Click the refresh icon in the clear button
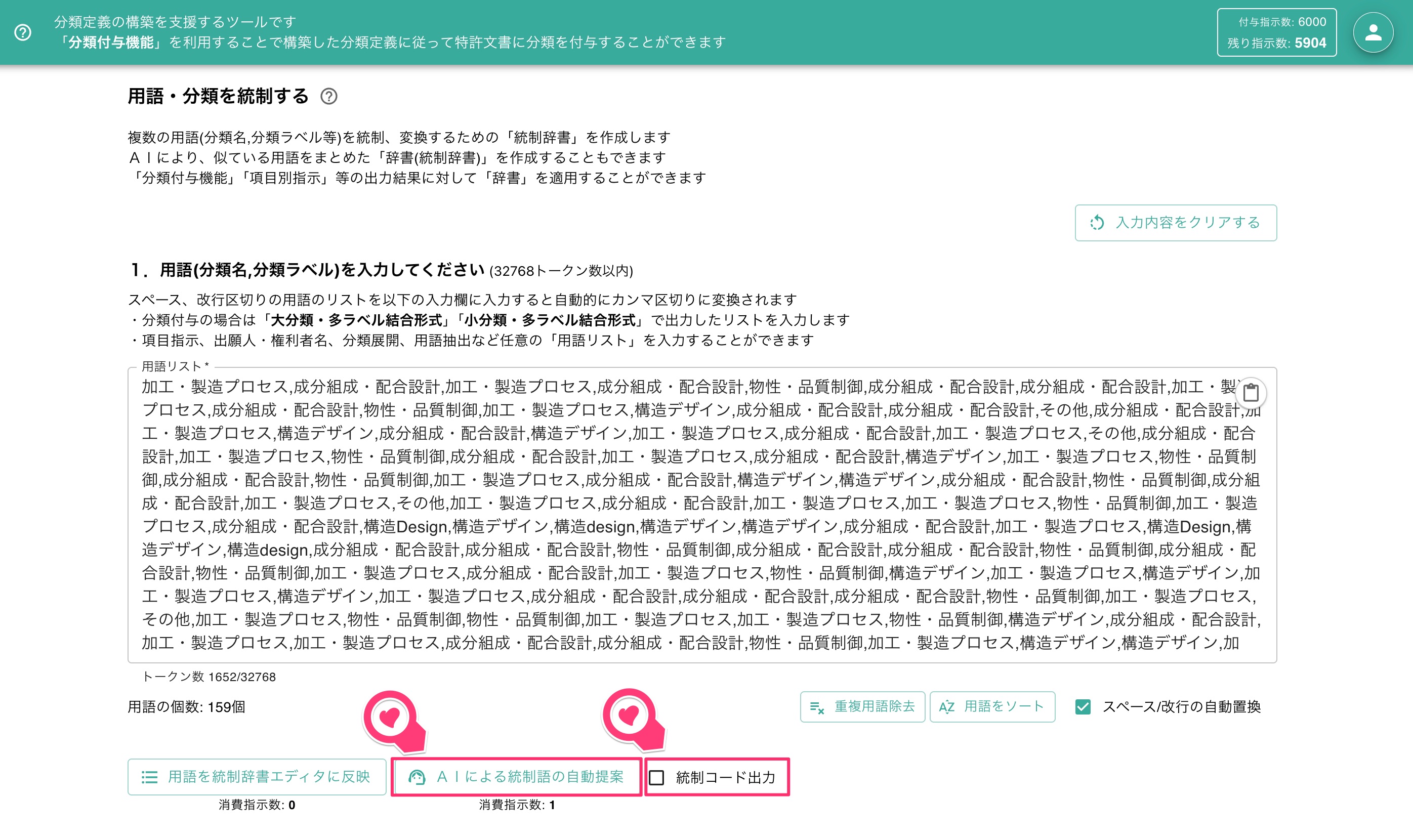 tap(1097, 223)
